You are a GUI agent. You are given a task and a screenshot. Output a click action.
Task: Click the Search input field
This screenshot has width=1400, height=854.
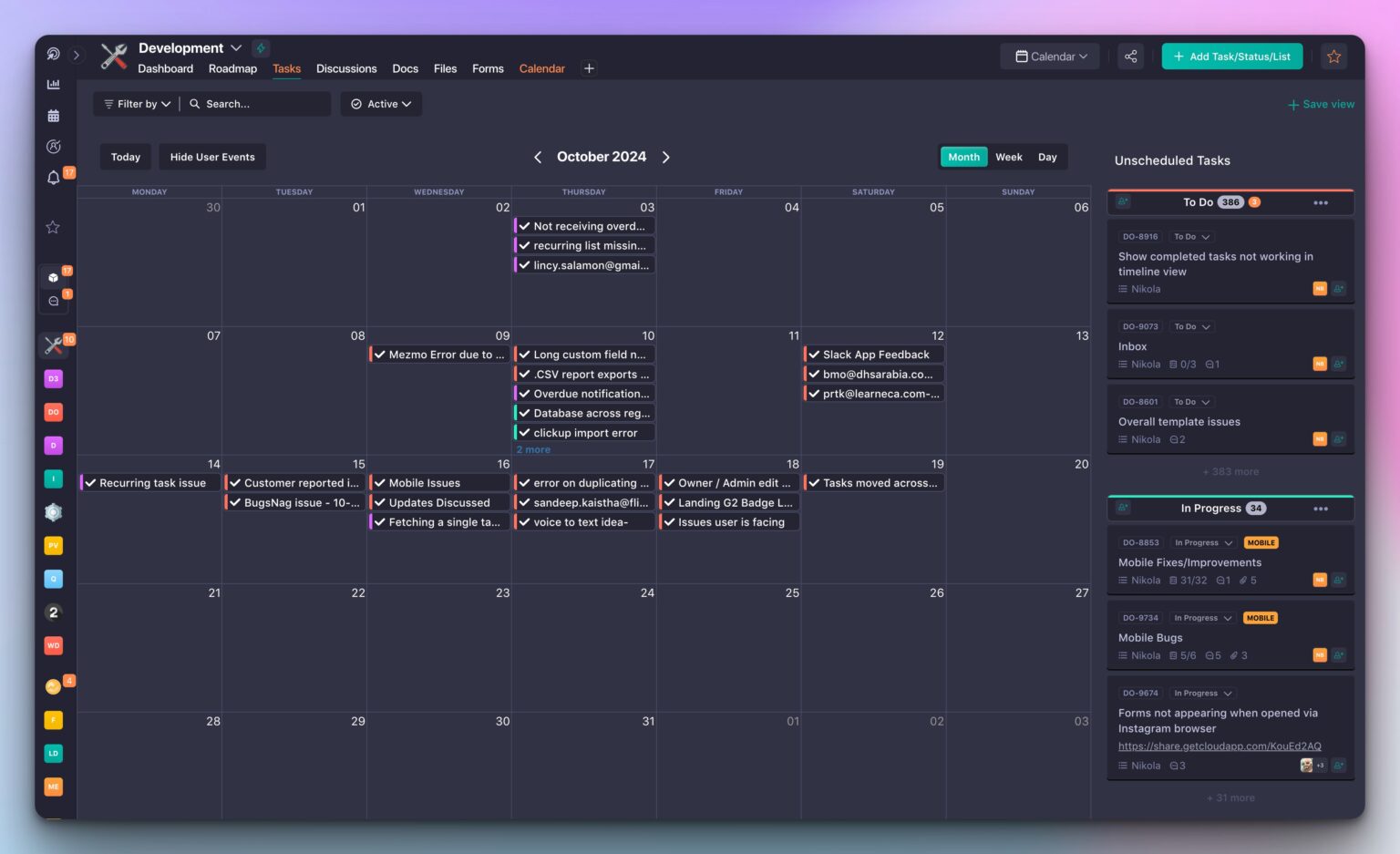(x=258, y=104)
